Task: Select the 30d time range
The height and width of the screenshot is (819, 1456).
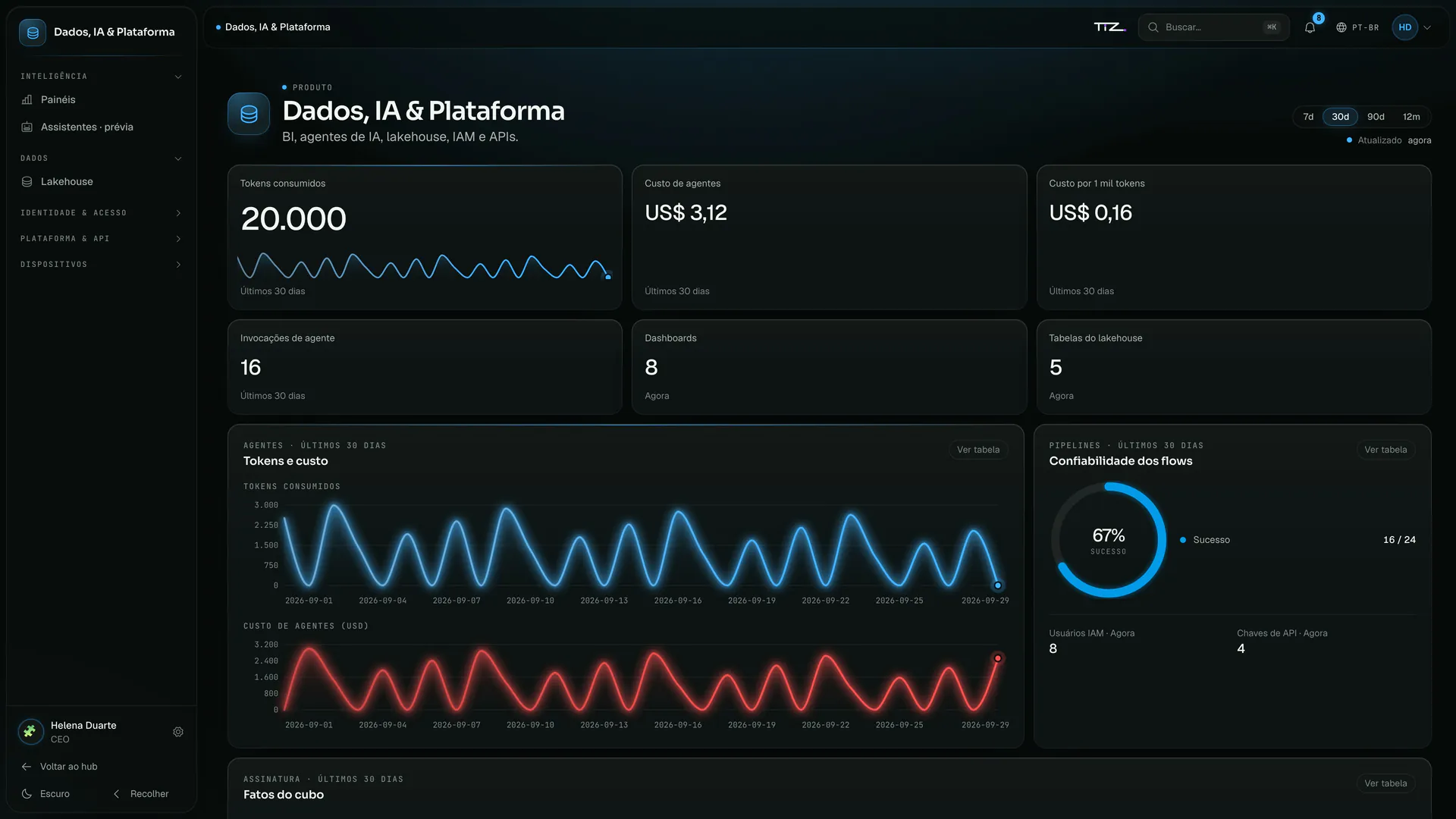Action: point(1340,117)
